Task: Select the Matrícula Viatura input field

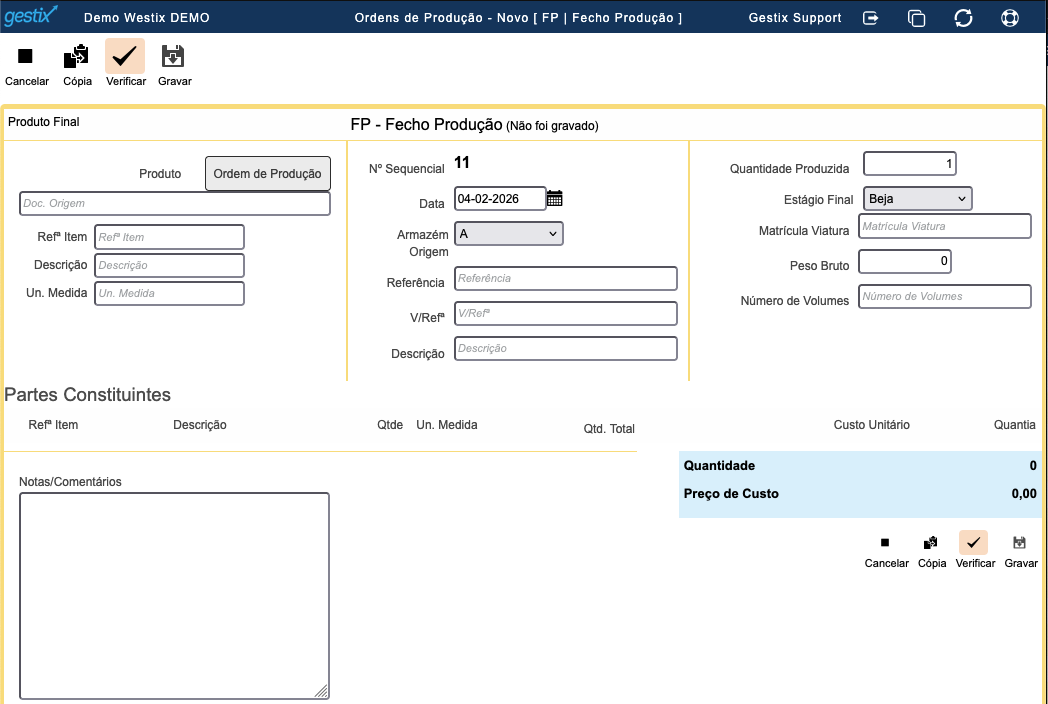Action: point(944,227)
